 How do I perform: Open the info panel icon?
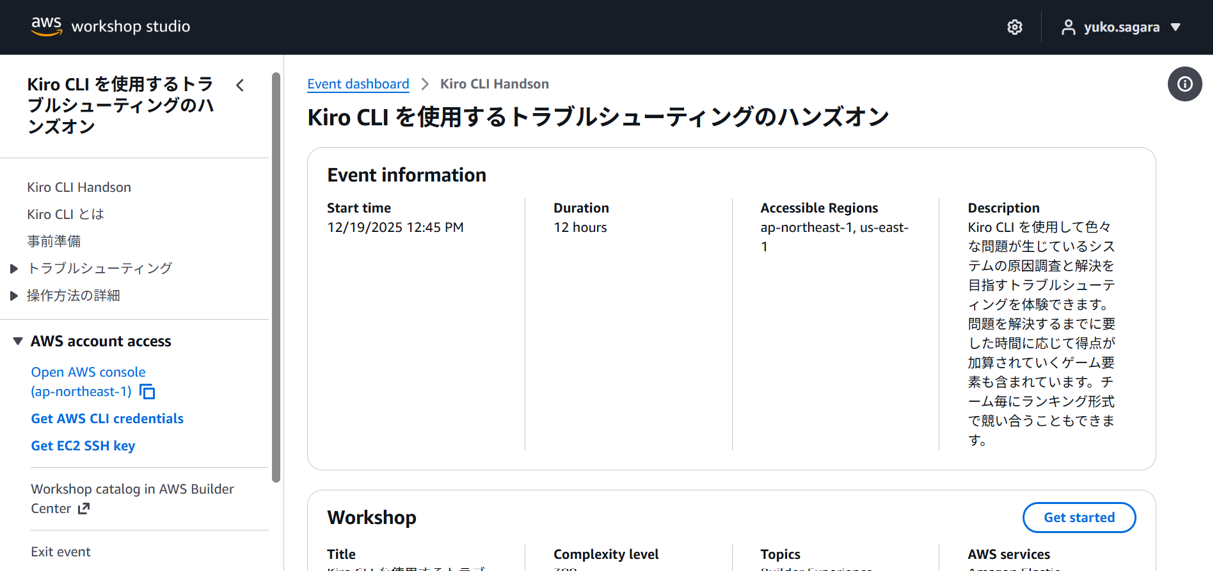(x=1185, y=84)
